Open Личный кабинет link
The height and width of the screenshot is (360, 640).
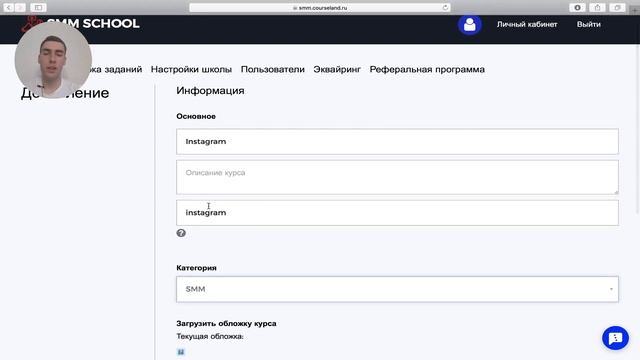pos(527,24)
